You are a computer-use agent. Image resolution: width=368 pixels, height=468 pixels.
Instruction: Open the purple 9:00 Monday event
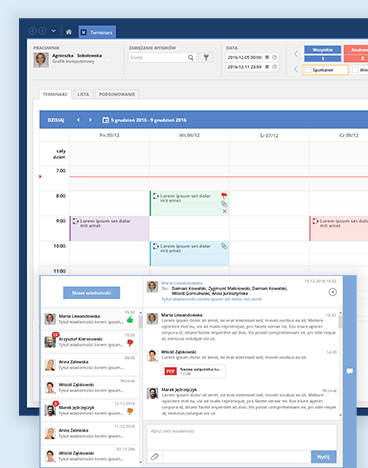[109, 228]
